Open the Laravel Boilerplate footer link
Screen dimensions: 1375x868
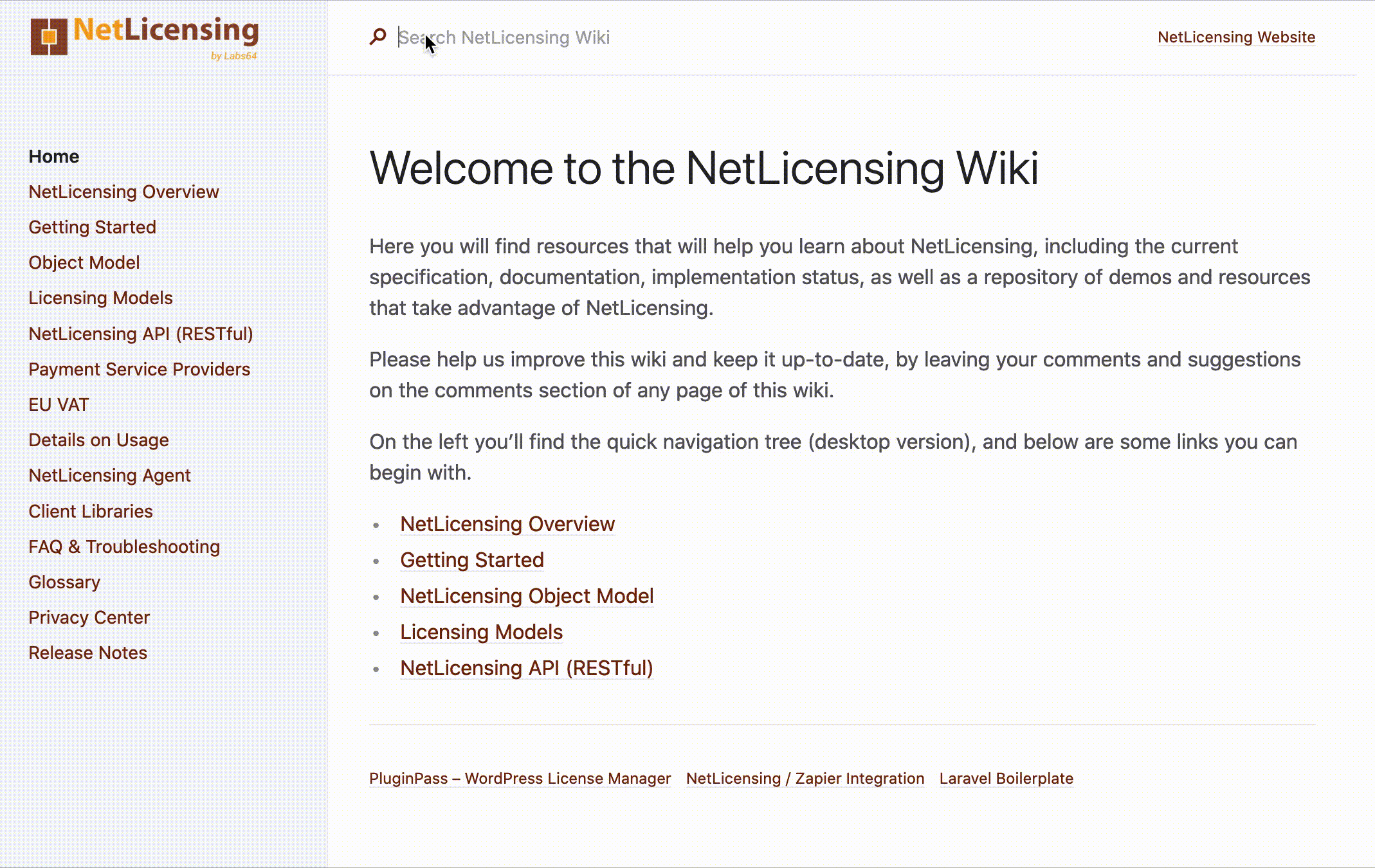click(x=1006, y=779)
